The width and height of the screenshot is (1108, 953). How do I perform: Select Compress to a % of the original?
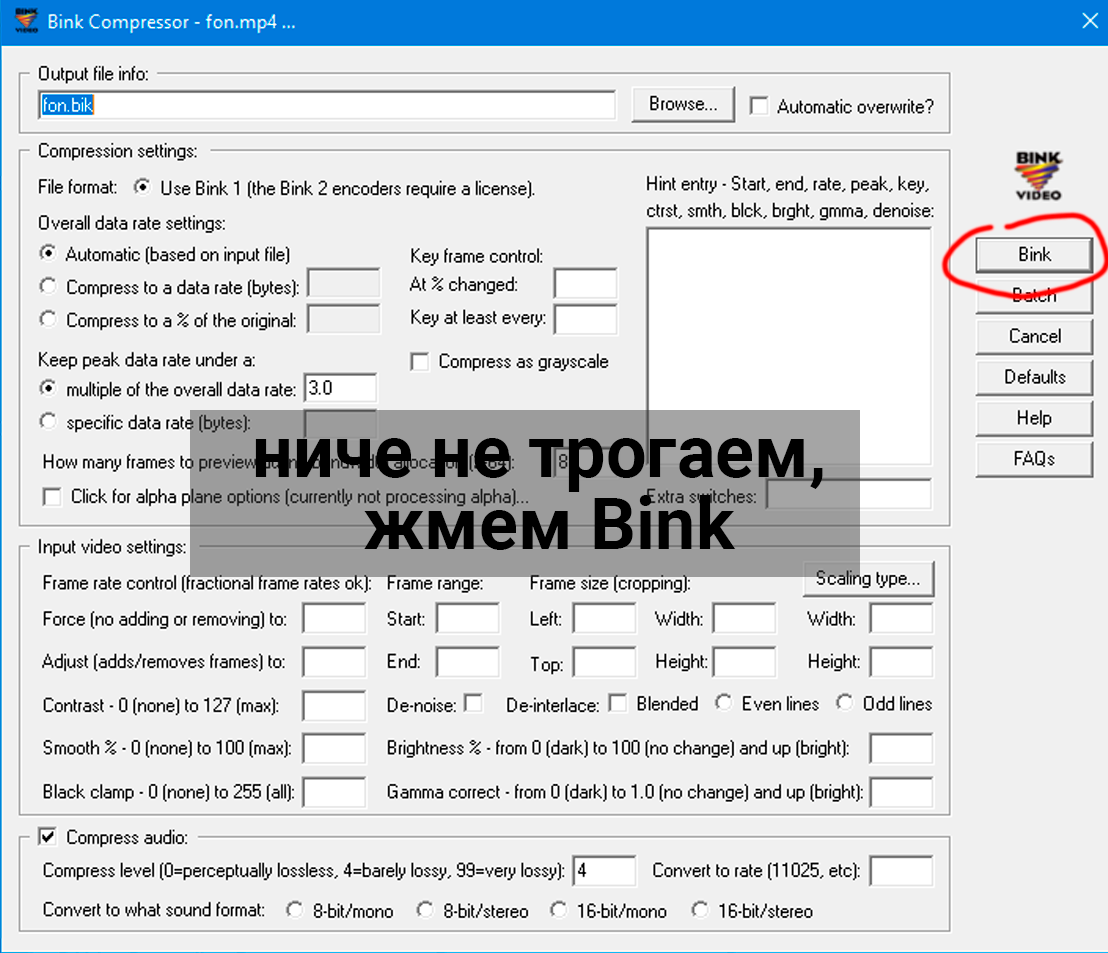pos(48,319)
